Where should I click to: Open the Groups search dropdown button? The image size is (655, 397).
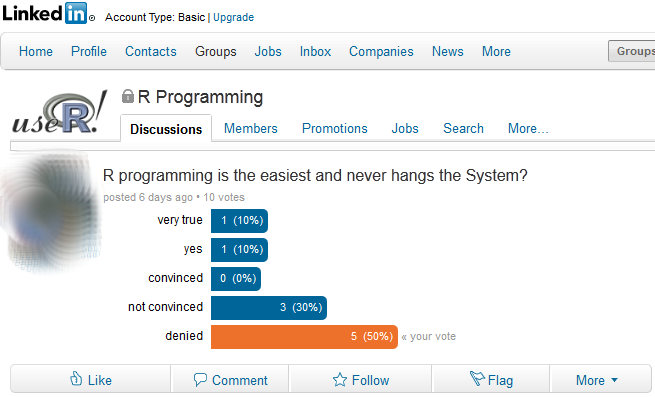point(632,51)
